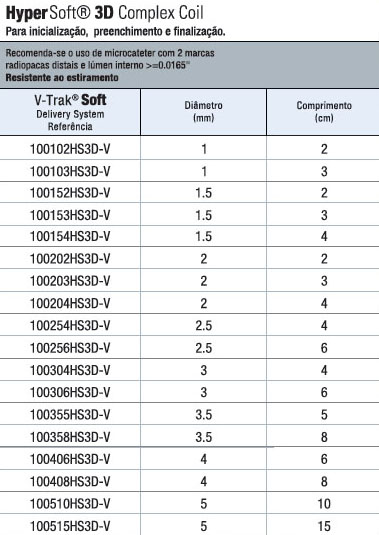Select reference 100510HS3D-V
Viewport: 379px width, 535px height.
coord(70,504)
